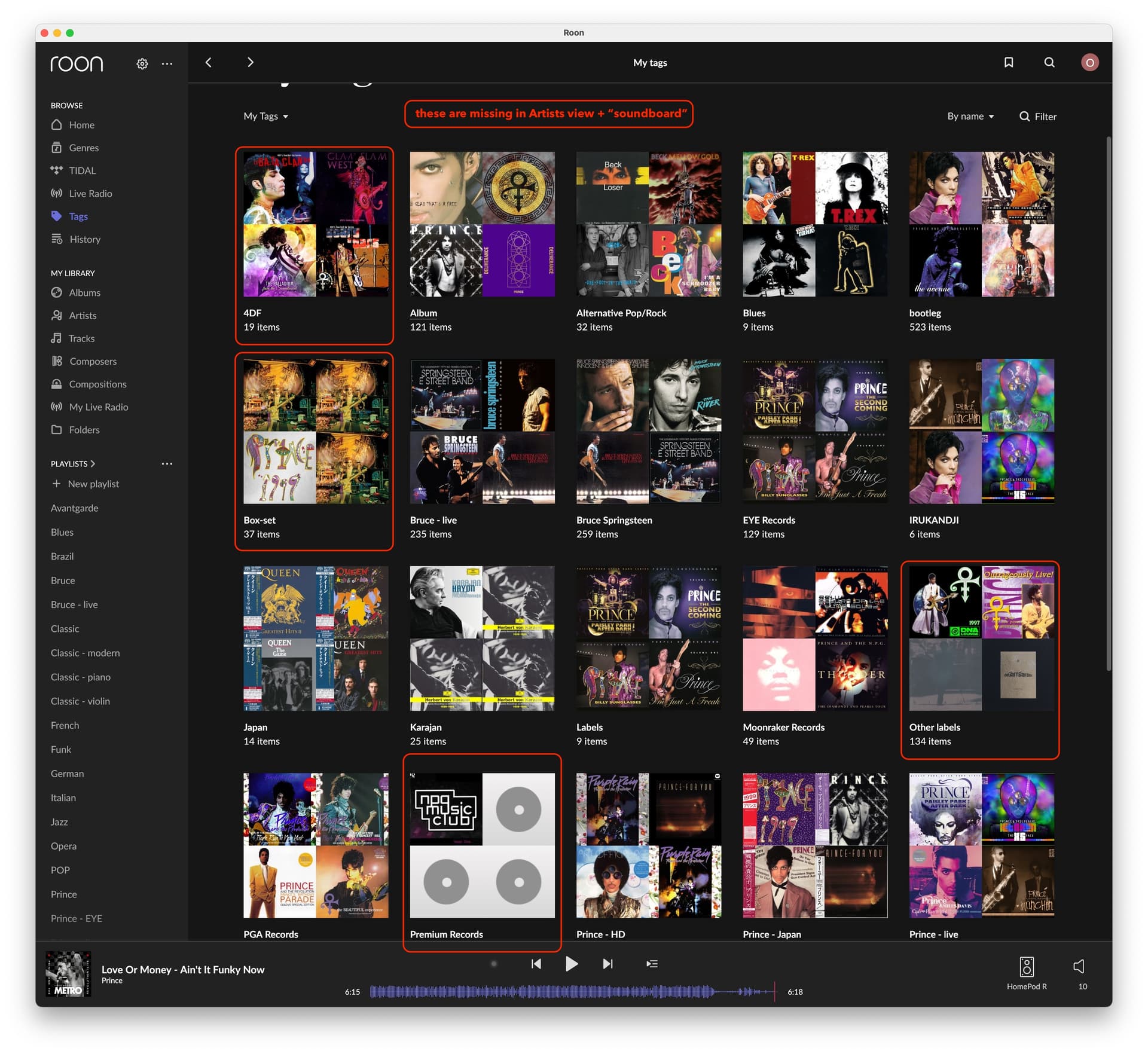Click the page vertical scrollbar
This screenshot has height=1054, width=1148.
(x=1109, y=404)
